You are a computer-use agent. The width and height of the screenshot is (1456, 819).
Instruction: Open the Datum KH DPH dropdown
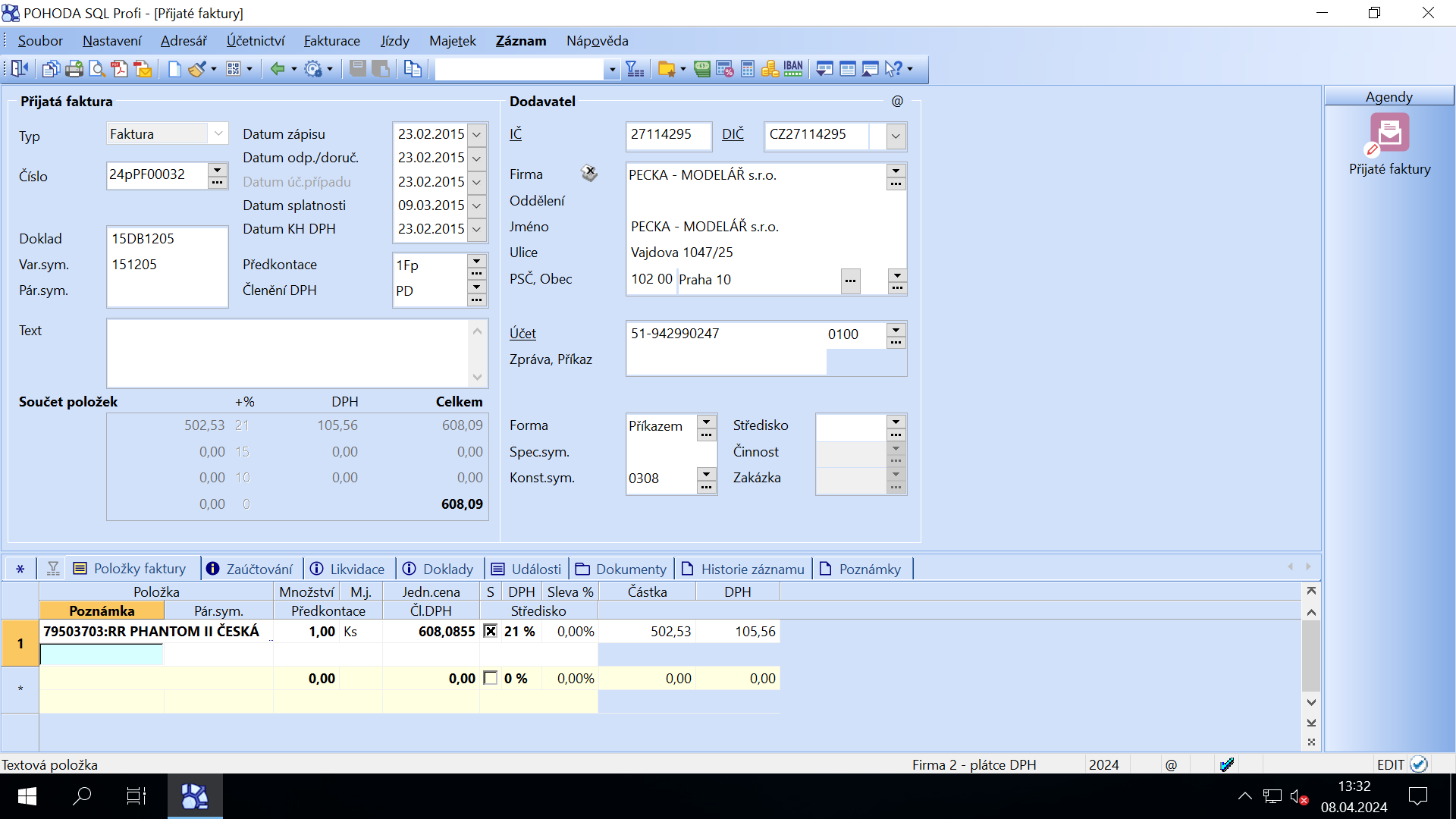click(x=477, y=229)
